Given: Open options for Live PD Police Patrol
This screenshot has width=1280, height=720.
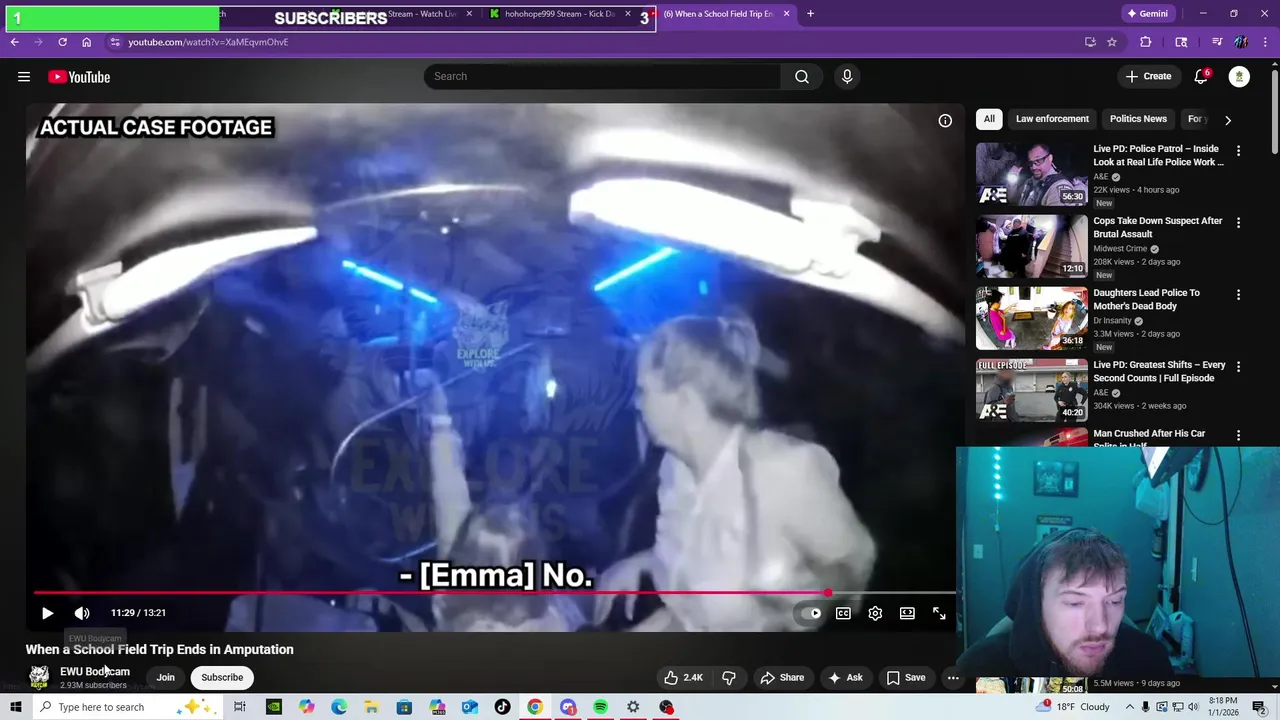Looking at the screenshot, I should tap(1238, 151).
